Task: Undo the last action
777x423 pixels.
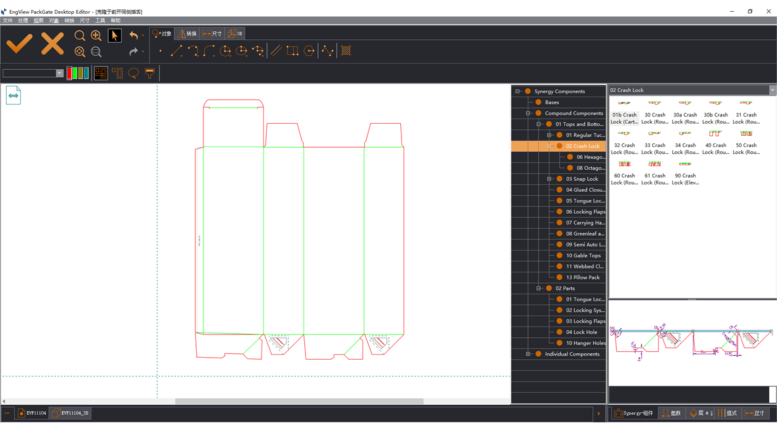Action: (x=133, y=36)
